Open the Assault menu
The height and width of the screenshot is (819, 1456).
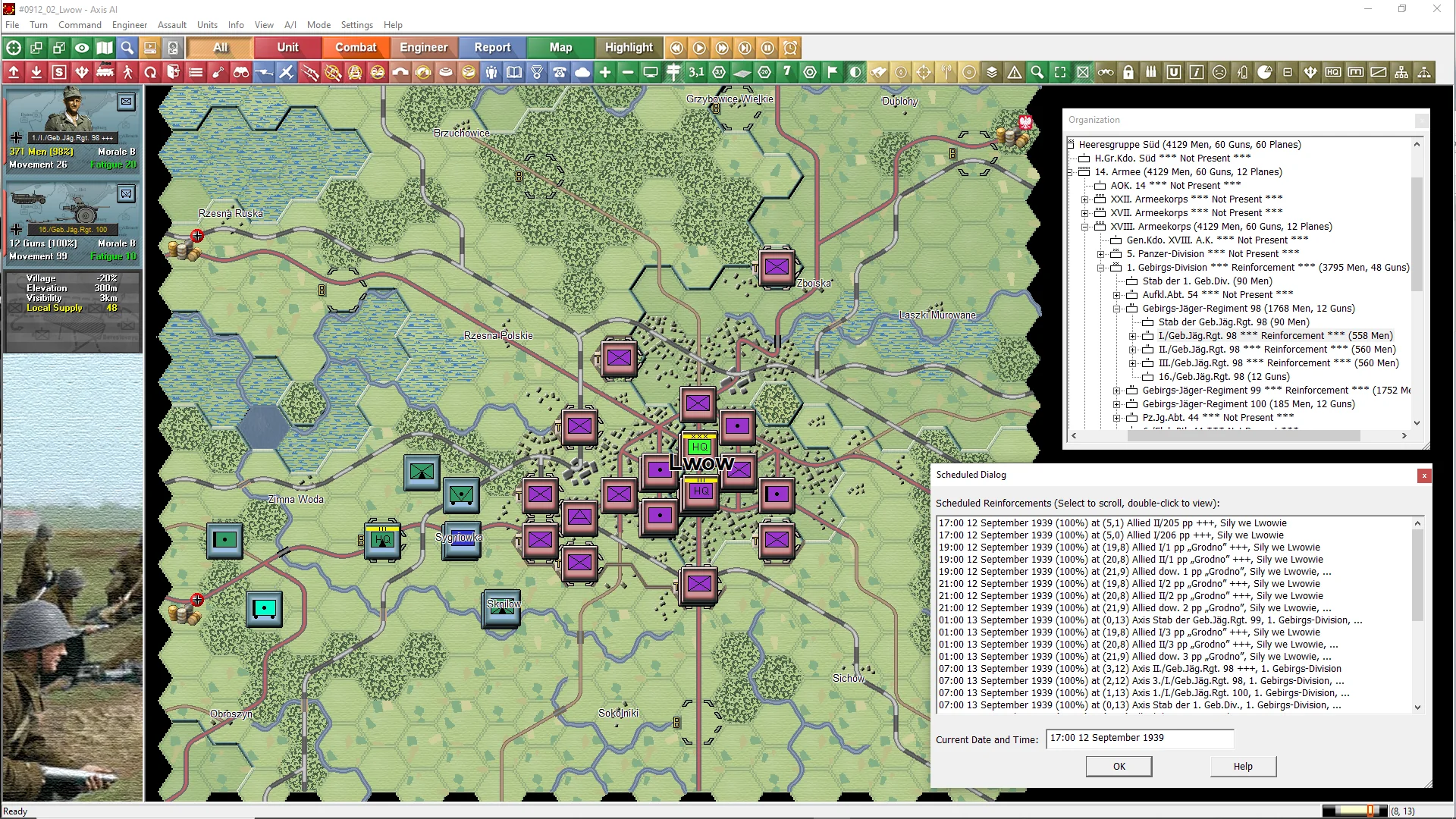171,25
